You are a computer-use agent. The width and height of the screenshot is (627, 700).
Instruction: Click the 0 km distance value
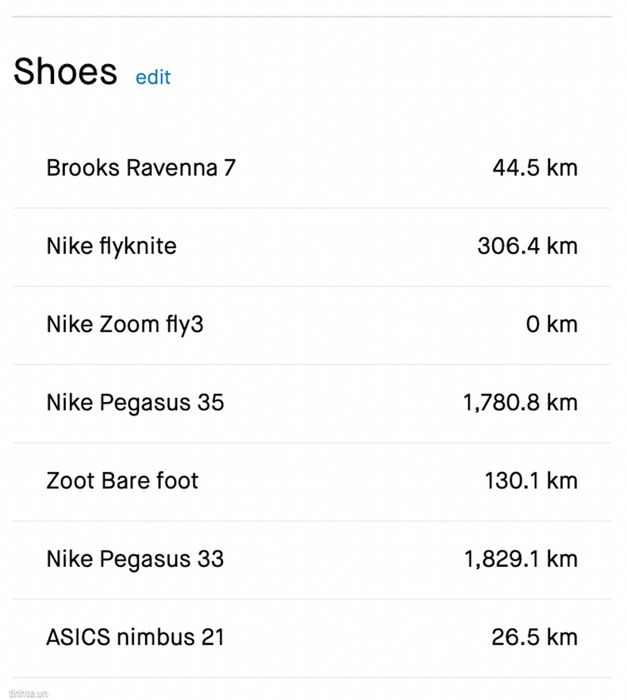click(552, 325)
